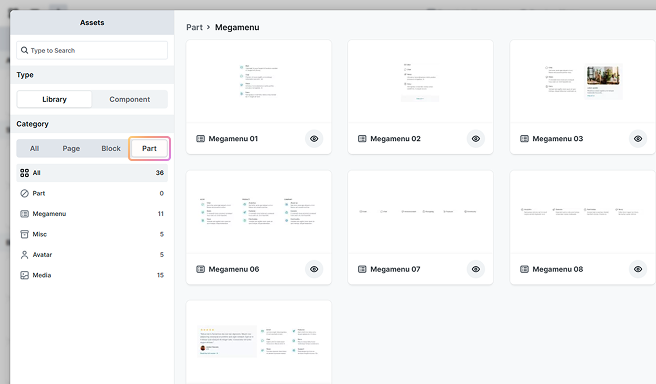Select the Megamenu 02 thumbnail
The image size is (656, 384).
(420, 82)
